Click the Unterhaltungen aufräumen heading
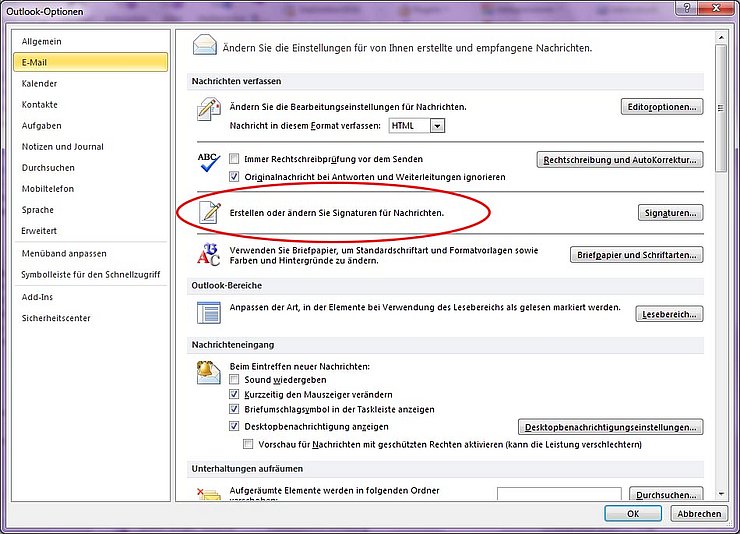The image size is (740, 534). [x=247, y=468]
